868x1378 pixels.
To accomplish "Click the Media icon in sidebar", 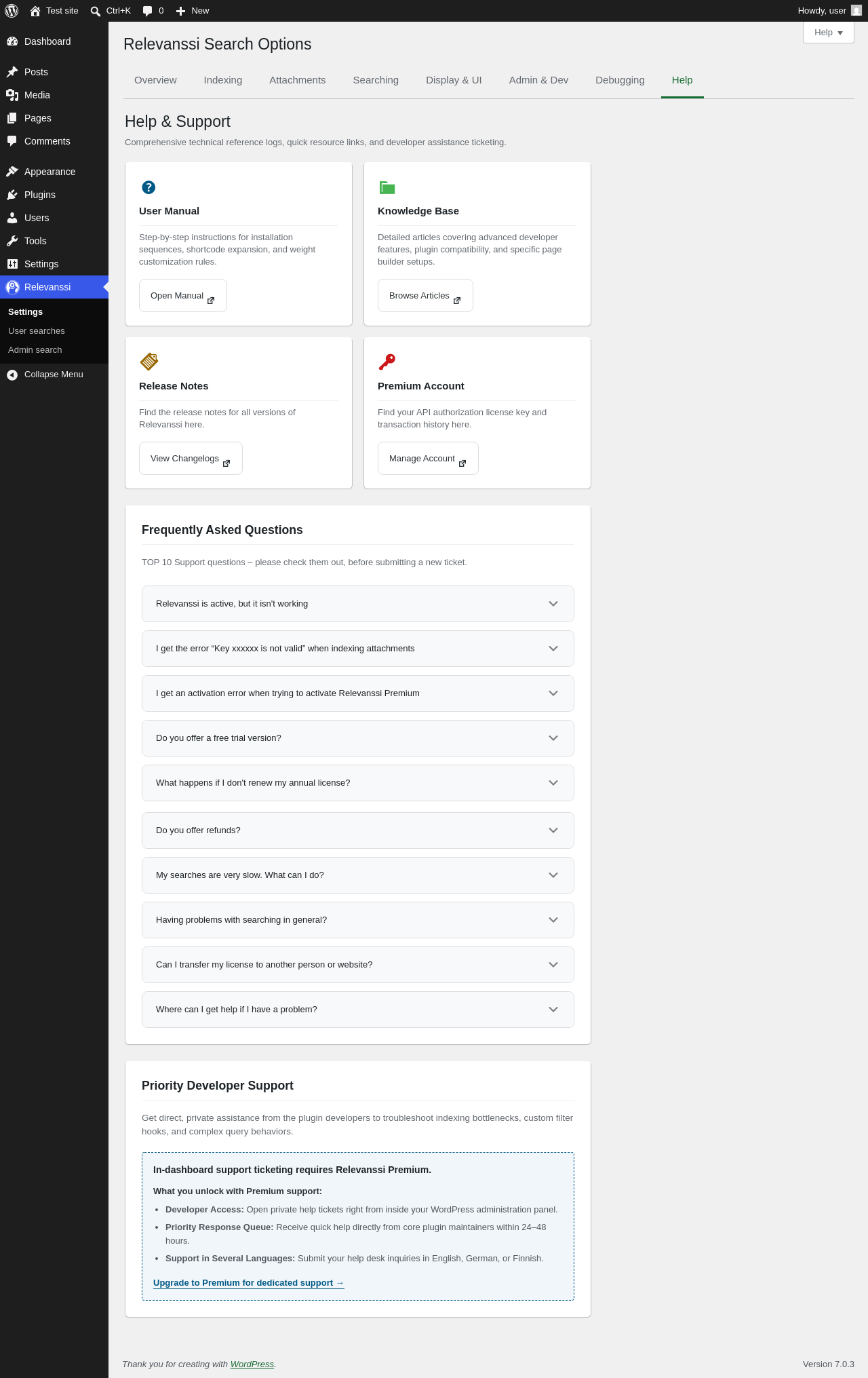I will pos(12,95).
